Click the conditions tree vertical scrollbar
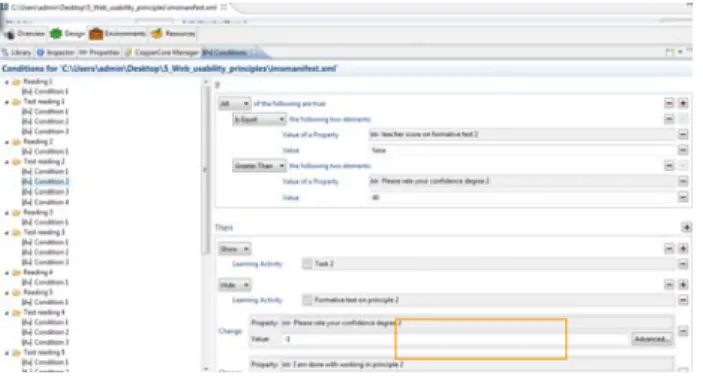 pos(206,170)
